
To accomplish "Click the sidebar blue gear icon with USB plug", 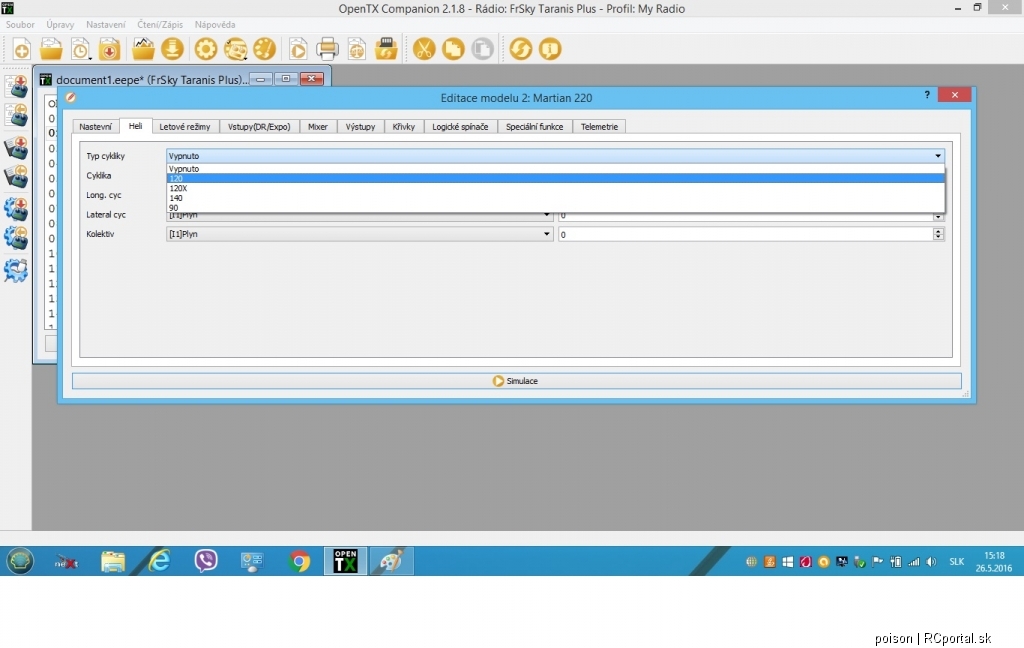I will click(16, 270).
